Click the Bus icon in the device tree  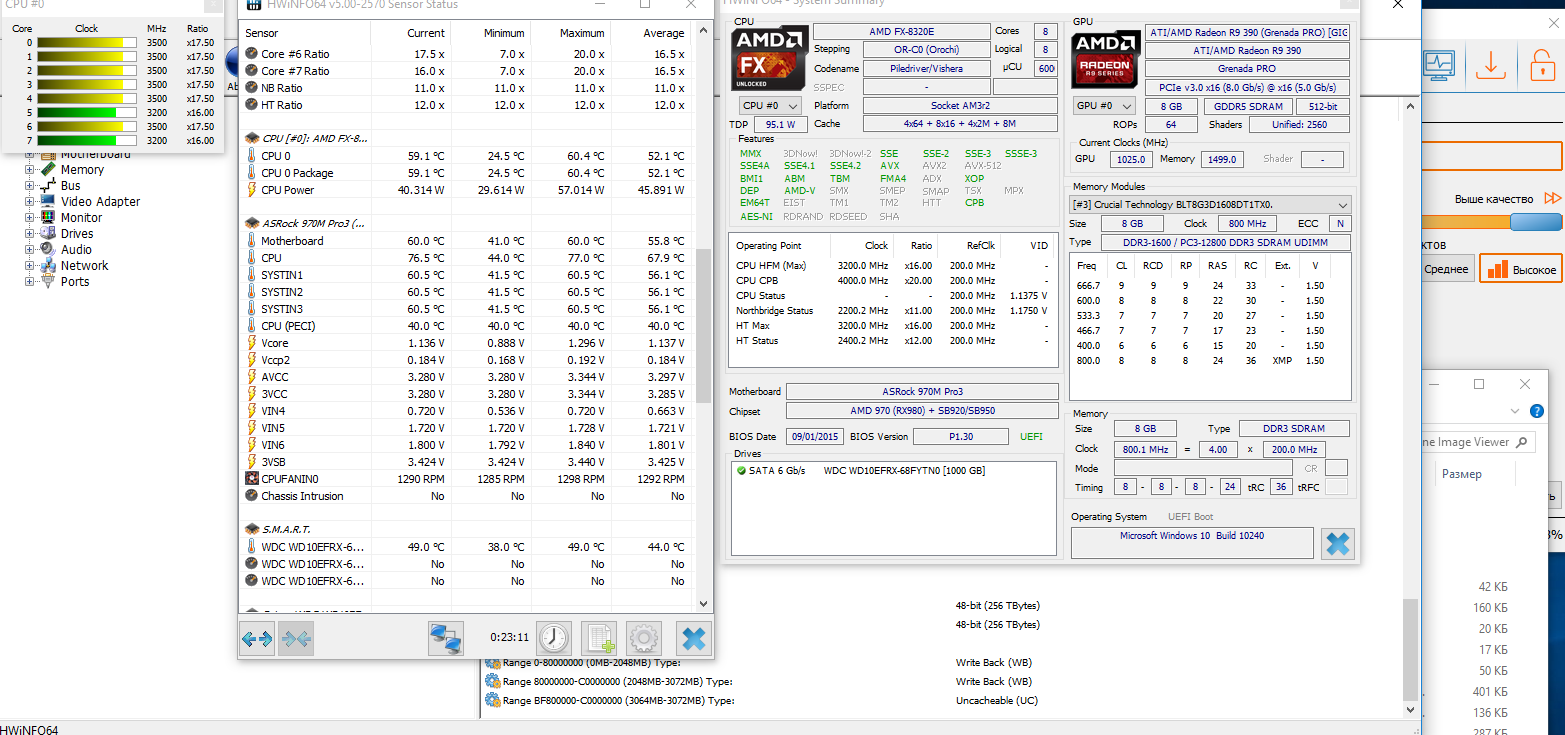coord(48,186)
